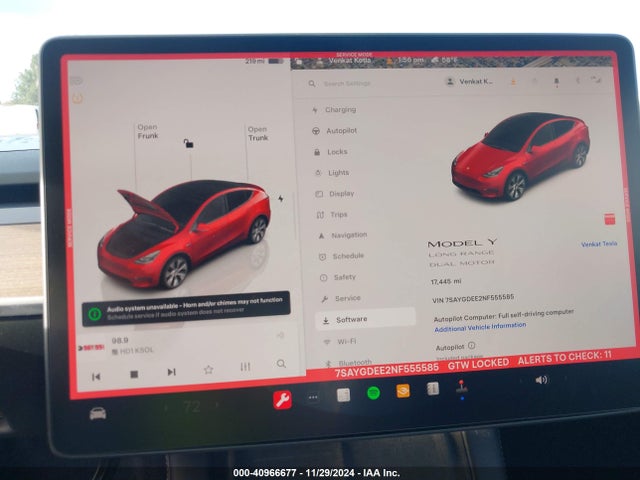The height and width of the screenshot is (480, 640).
Task: Open Trips settings menu
Action: point(332,215)
